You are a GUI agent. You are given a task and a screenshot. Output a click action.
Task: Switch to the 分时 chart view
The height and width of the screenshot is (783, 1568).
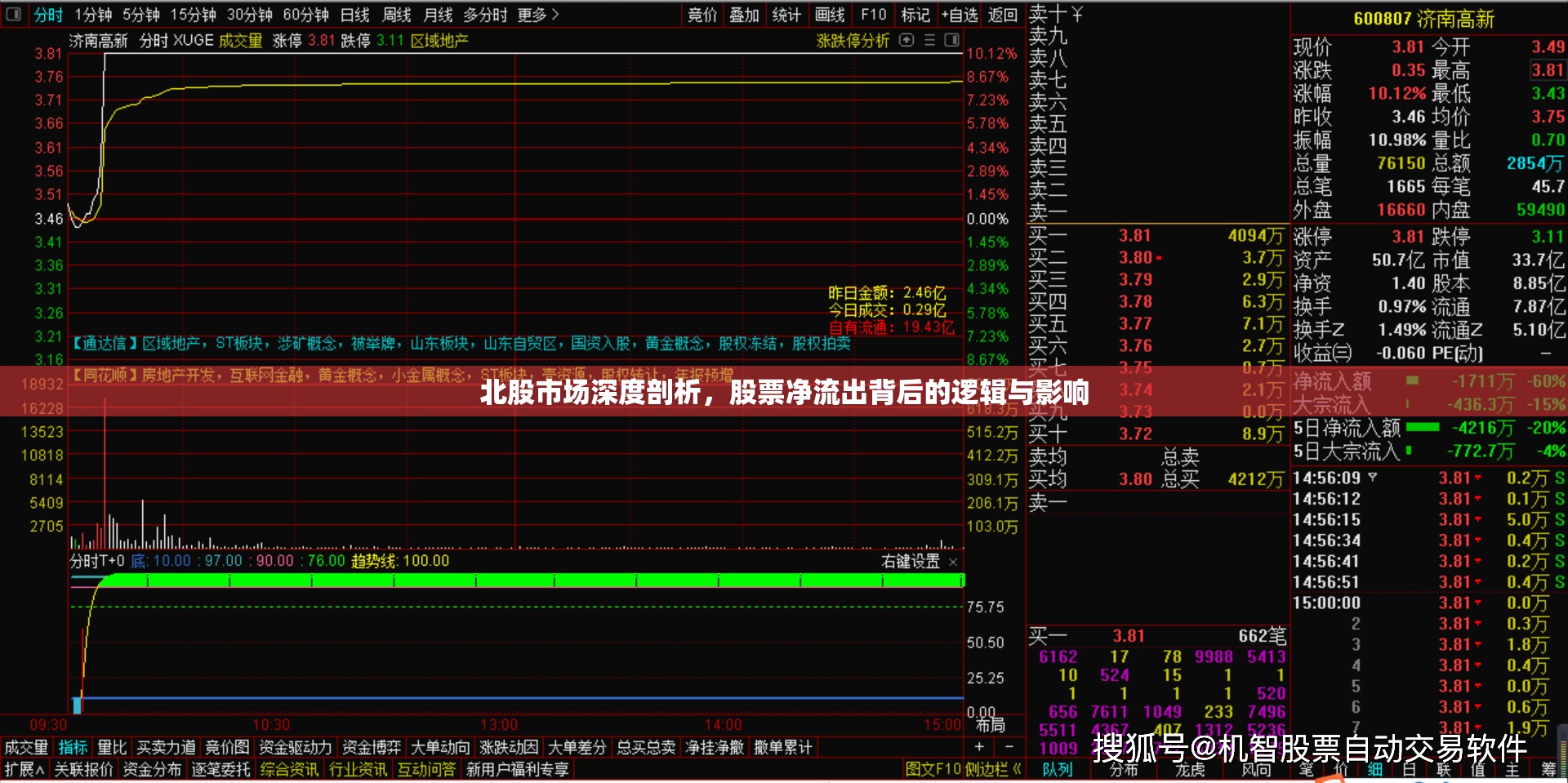click(x=48, y=15)
